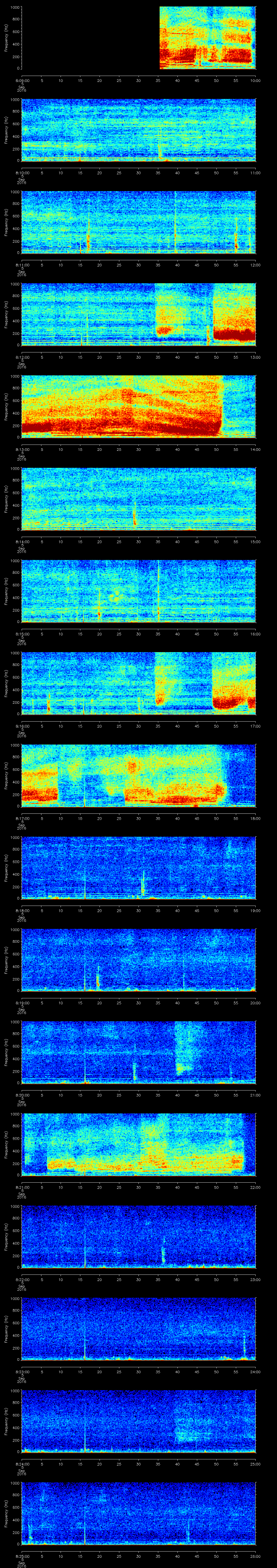This screenshot has width=277, height=1568.
Task: Click the spectrogram panel starting at 8:09:00
Action: click(139, 38)
